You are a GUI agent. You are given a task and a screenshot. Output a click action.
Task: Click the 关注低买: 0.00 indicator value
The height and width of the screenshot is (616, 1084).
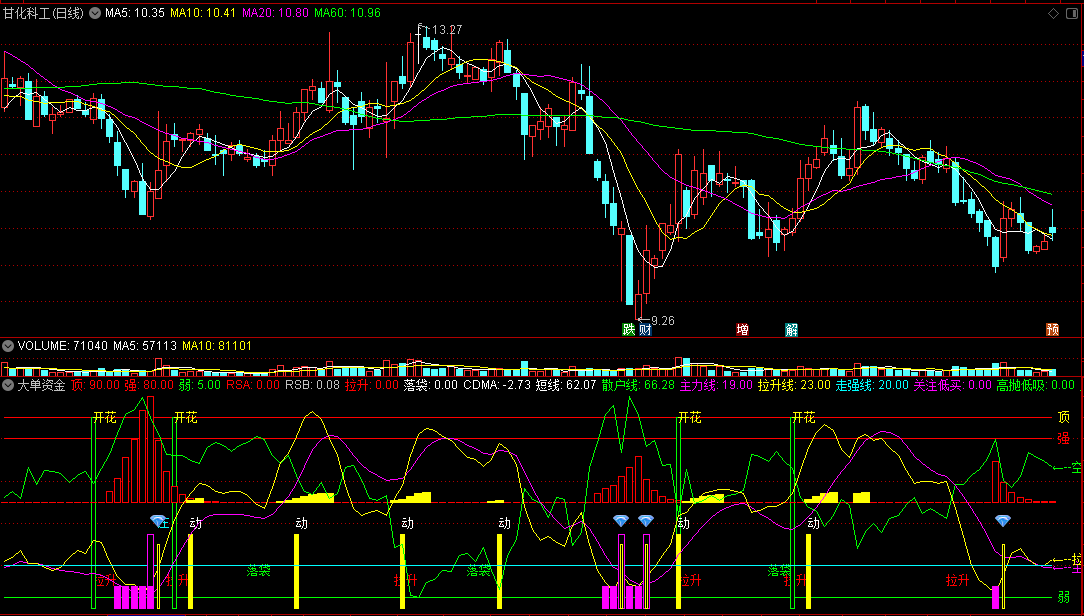click(953, 385)
